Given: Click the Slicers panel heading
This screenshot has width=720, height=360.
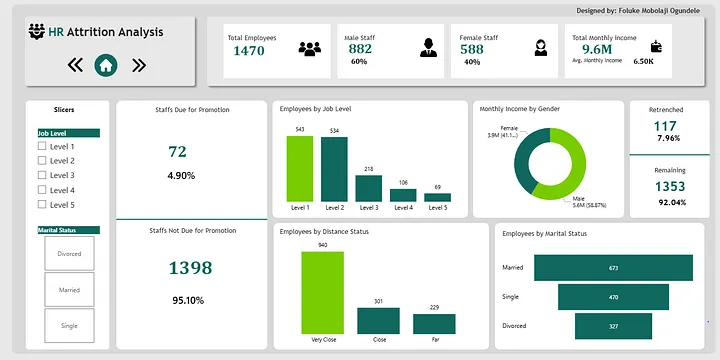Looking at the screenshot, I should point(64,110).
